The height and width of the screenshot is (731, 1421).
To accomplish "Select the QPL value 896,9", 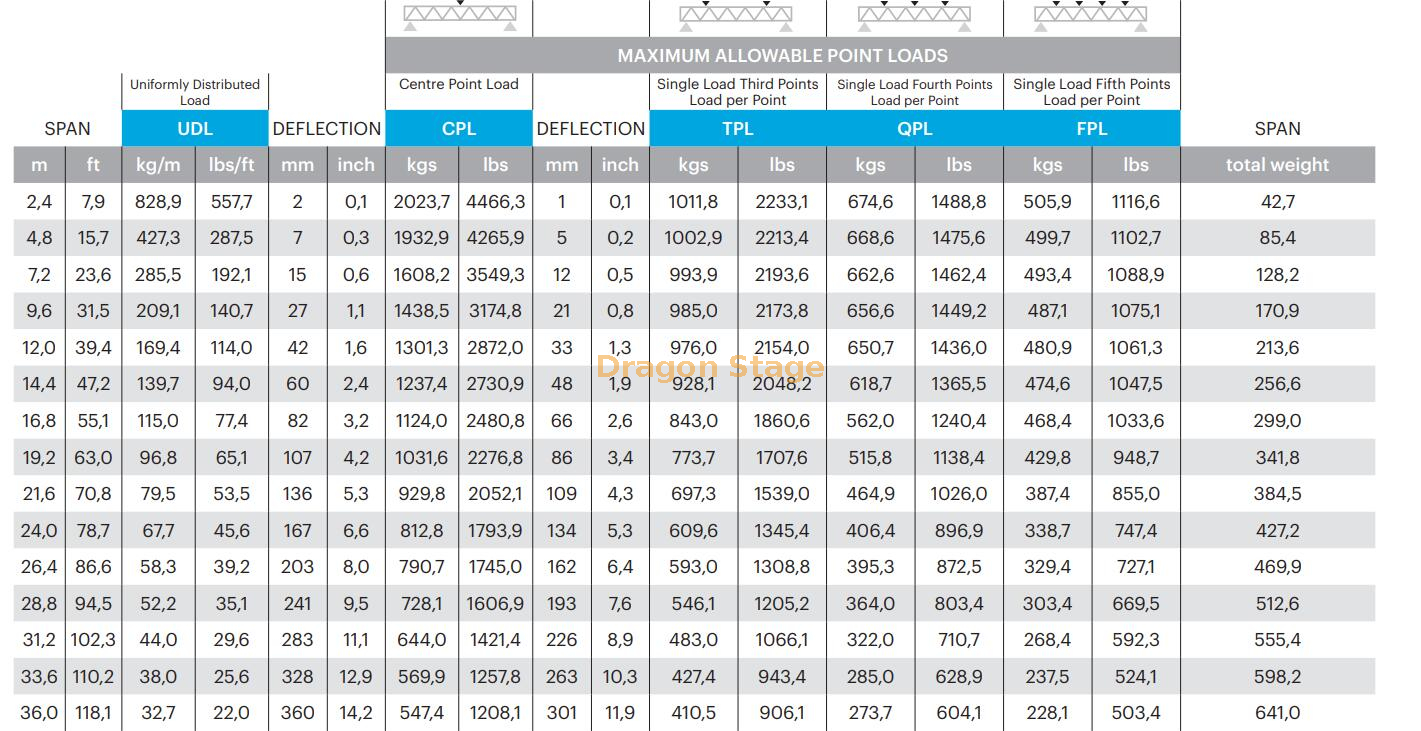I will 959,531.
